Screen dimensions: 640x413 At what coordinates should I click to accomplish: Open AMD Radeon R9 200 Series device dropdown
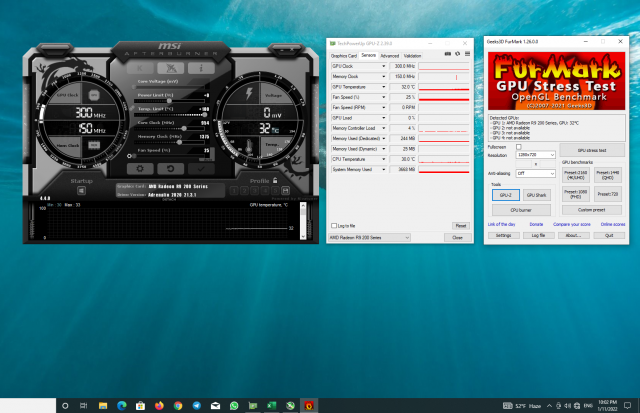369,238
